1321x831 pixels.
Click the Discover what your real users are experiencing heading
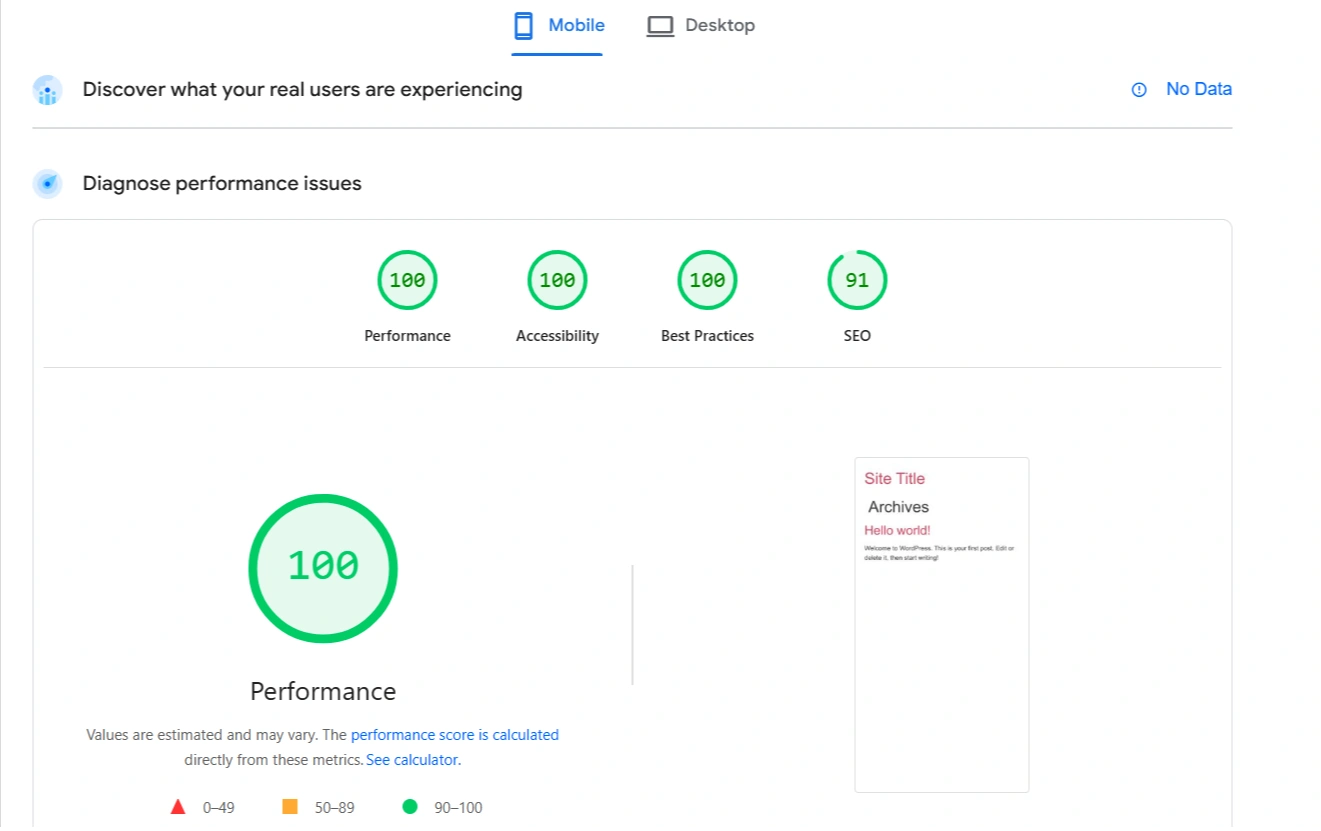coord(302,90)
